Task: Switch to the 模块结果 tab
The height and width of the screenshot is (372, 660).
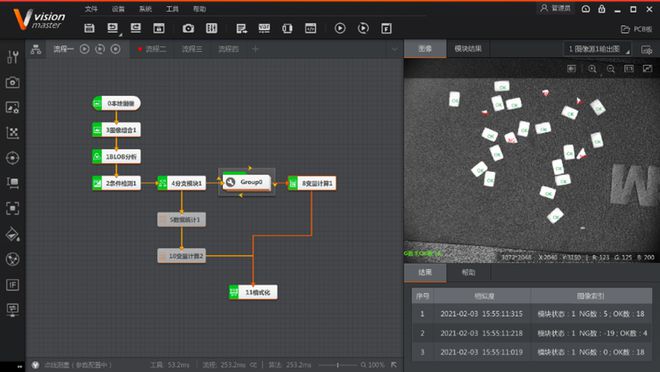Action: [x=468, y=49]
